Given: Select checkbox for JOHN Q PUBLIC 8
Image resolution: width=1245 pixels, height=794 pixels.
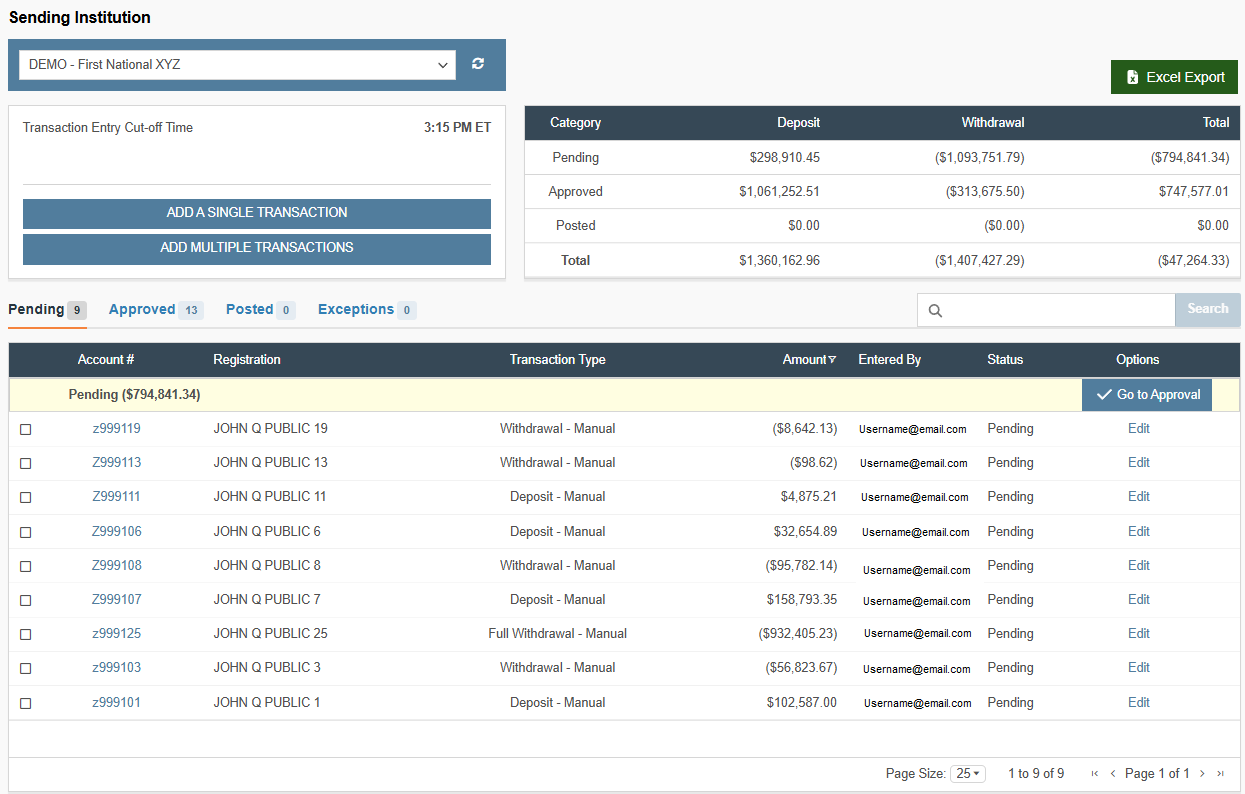Looking at the screenshot, I should [x=26, y=566].
